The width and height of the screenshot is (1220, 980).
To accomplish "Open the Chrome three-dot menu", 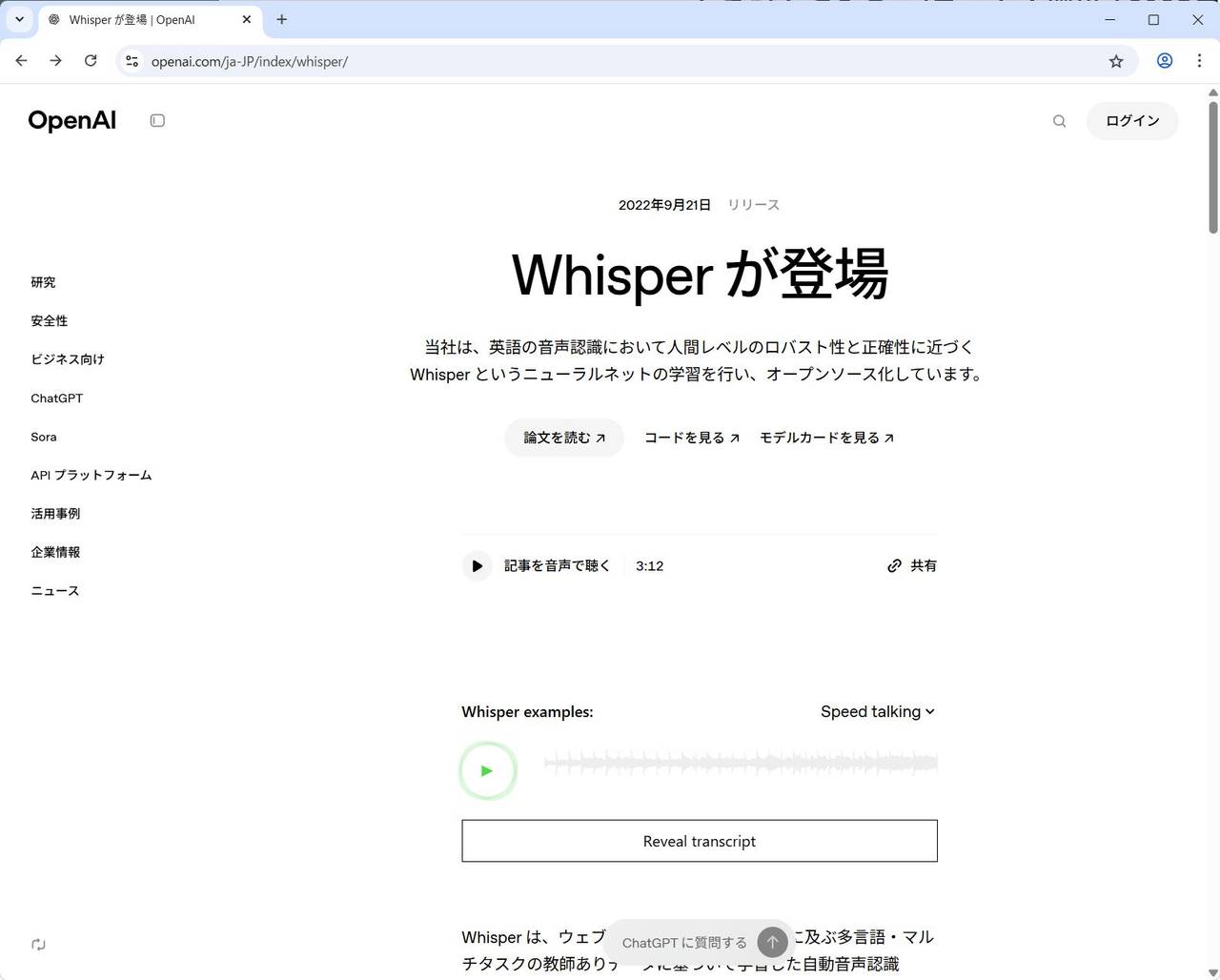I will (1199, 61).
